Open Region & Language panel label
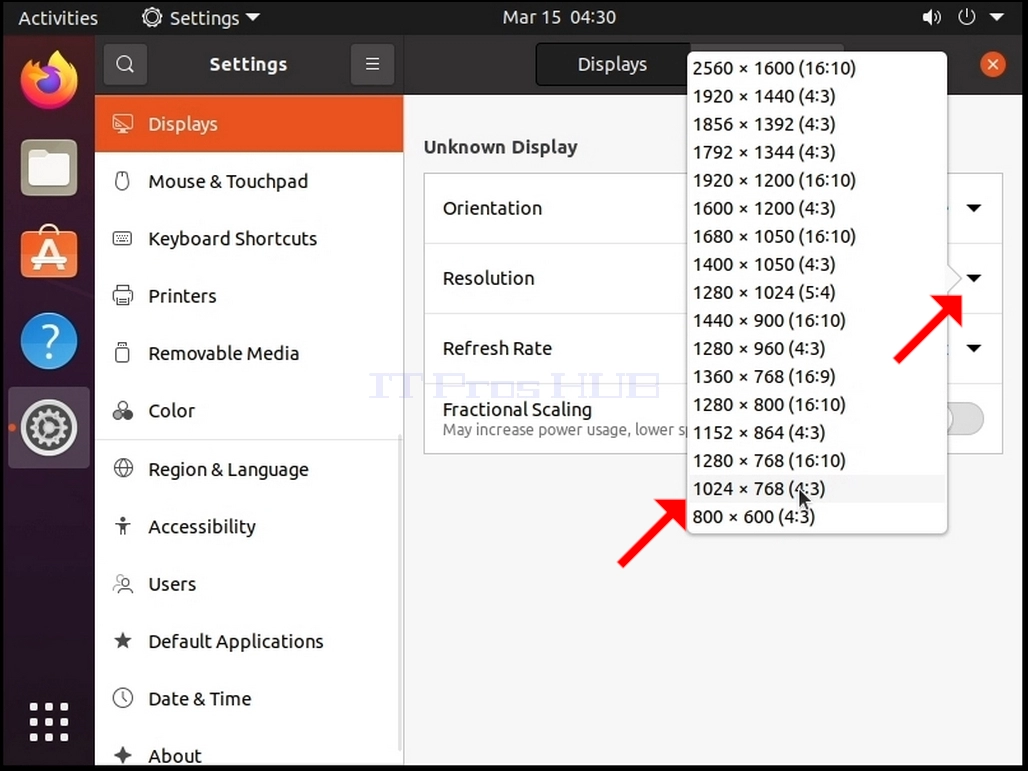 coord(228,469)
